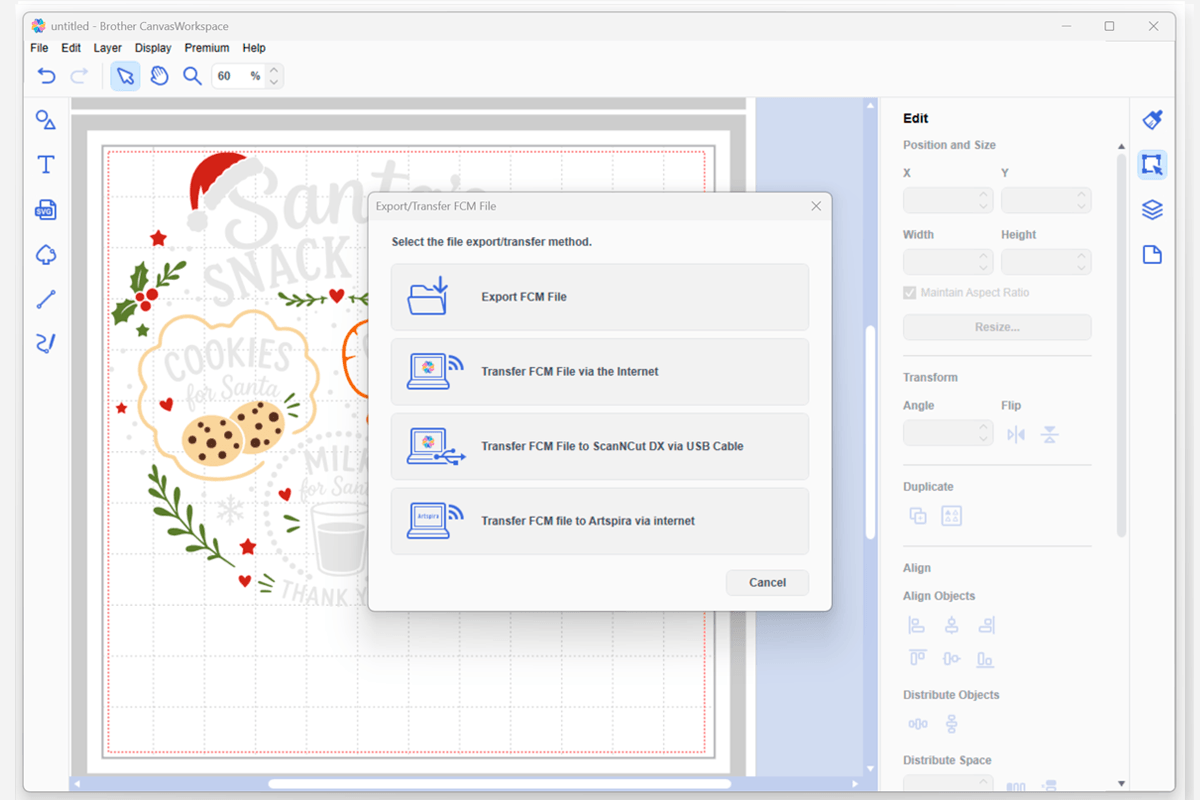Open the File menu

point(39,48)
